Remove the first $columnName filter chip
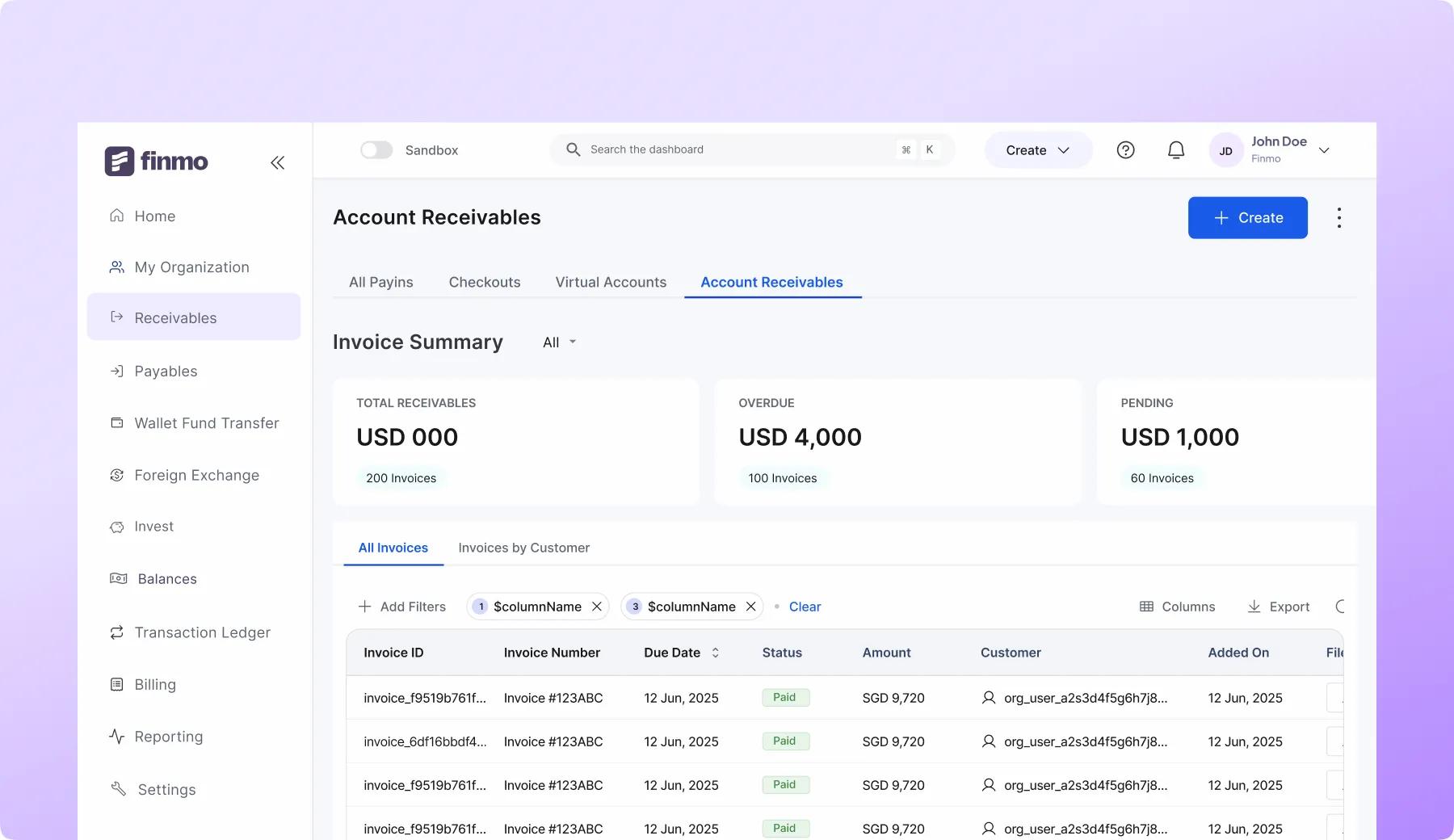The height and width of the screenshot is (840, 1454). click(597, 607)
